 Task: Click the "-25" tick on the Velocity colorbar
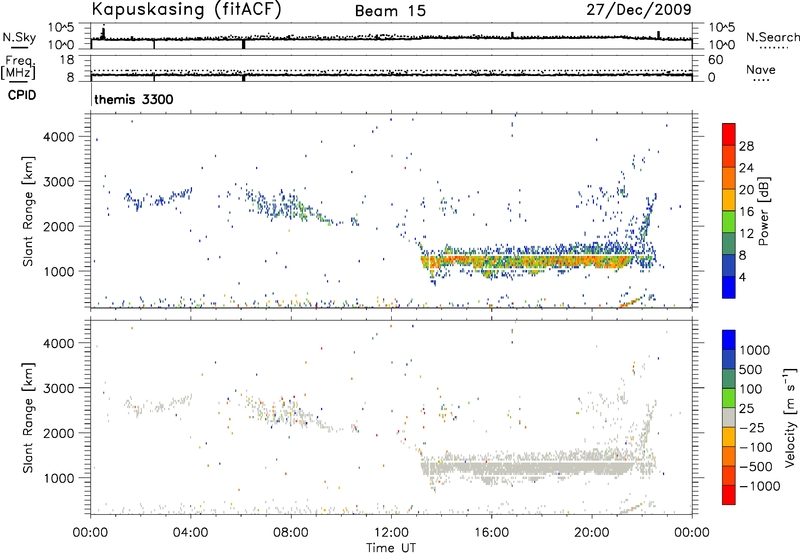[752, 427]
